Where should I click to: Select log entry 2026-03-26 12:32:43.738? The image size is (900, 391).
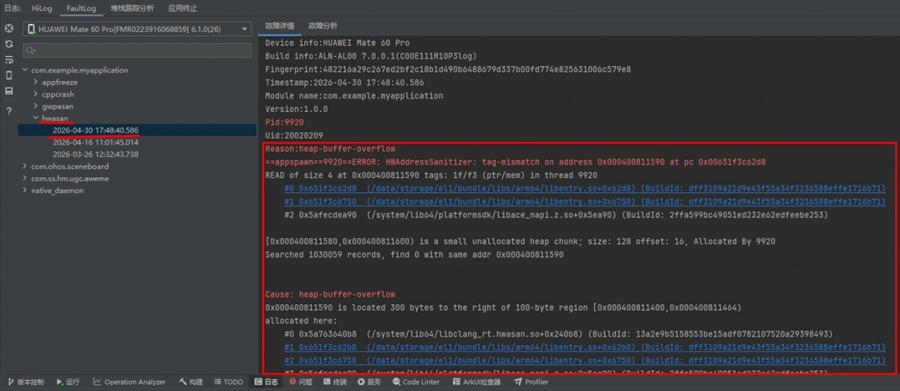95,154
